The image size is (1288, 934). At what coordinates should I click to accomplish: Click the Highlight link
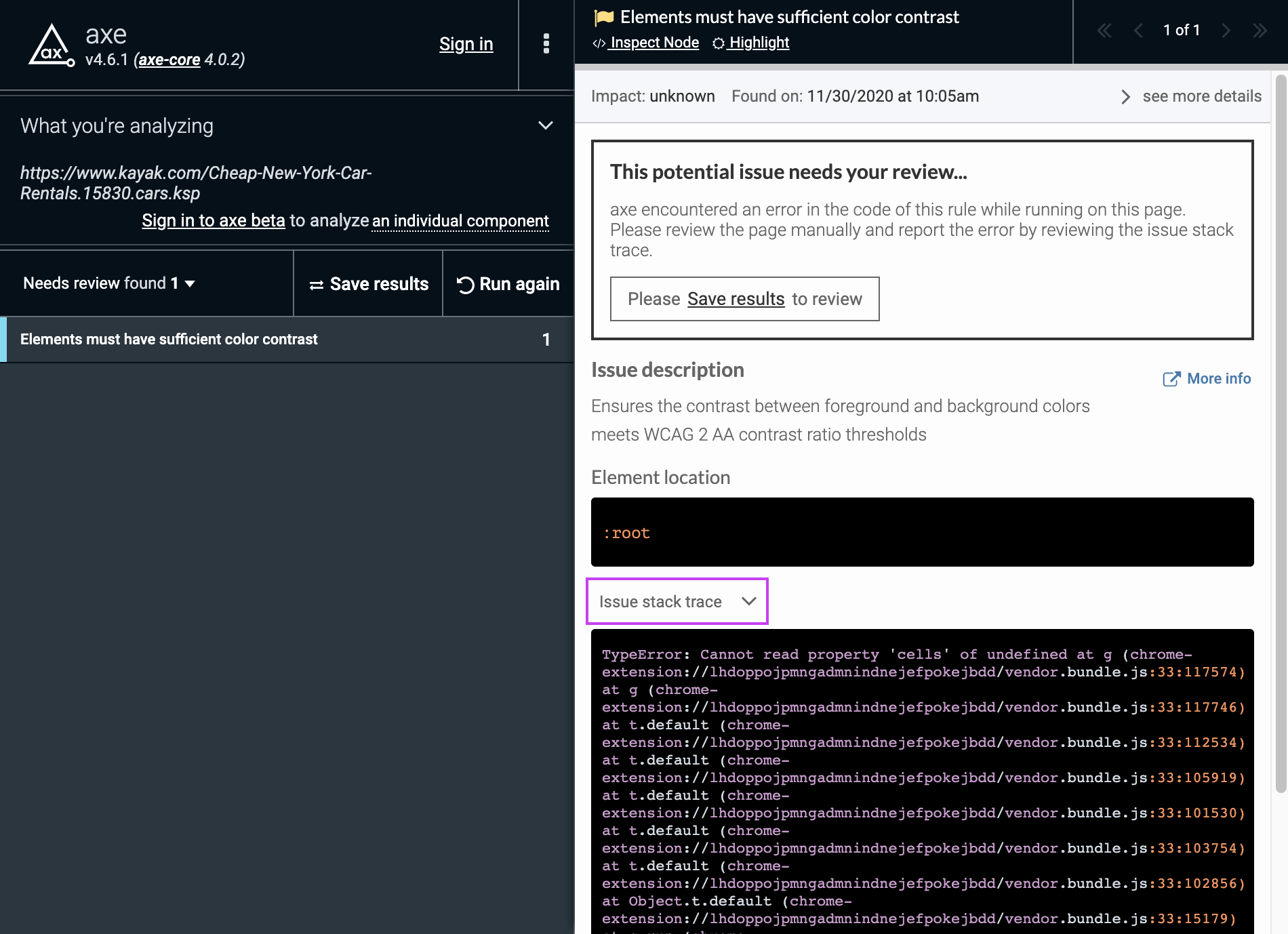[751, 43]
